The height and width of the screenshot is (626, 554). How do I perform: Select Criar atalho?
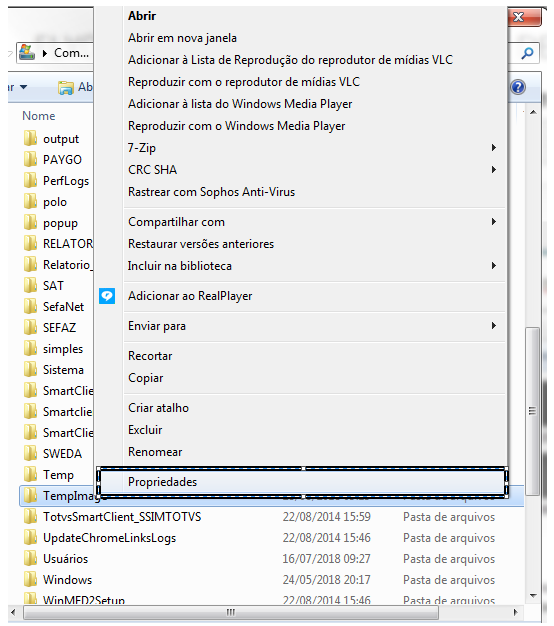pos(158,408)
